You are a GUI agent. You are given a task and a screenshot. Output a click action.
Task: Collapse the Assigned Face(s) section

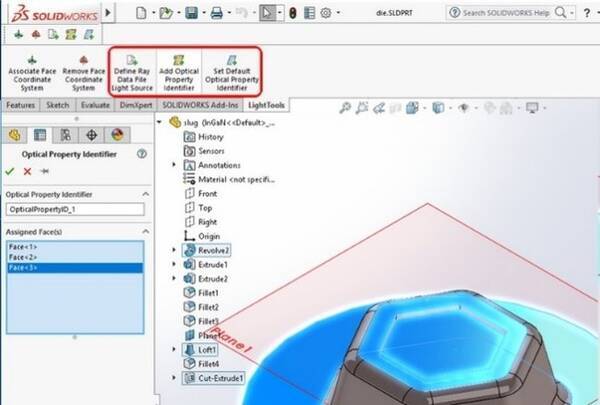(144, 231)
